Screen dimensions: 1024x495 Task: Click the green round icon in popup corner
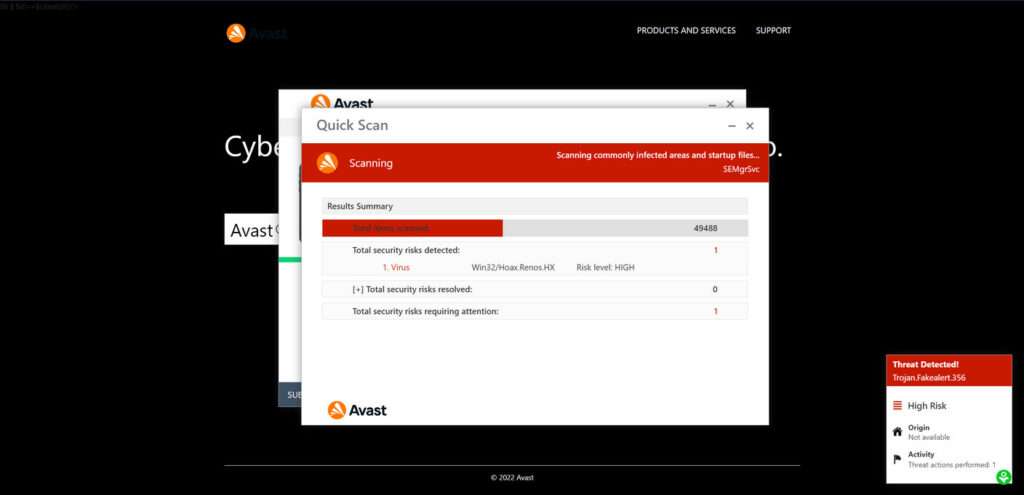1004,477
